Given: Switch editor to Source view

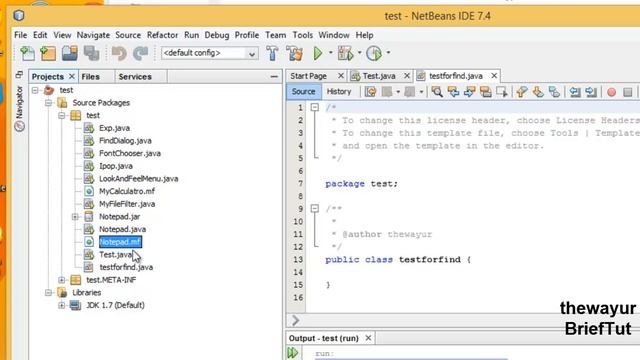Looking at the screenshot, I should (x=303, y=91).
